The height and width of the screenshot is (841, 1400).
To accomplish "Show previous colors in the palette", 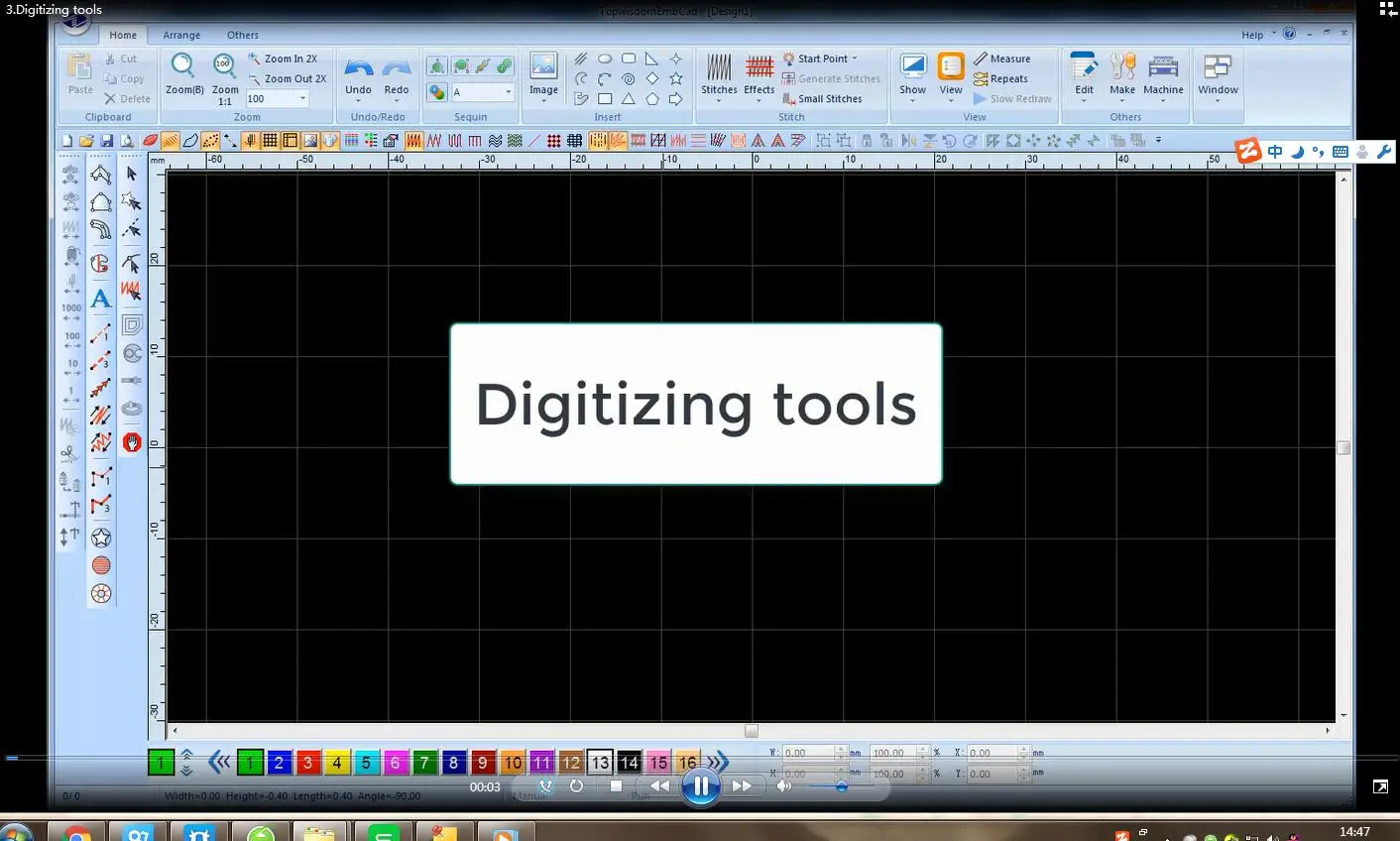I will 219,763.
